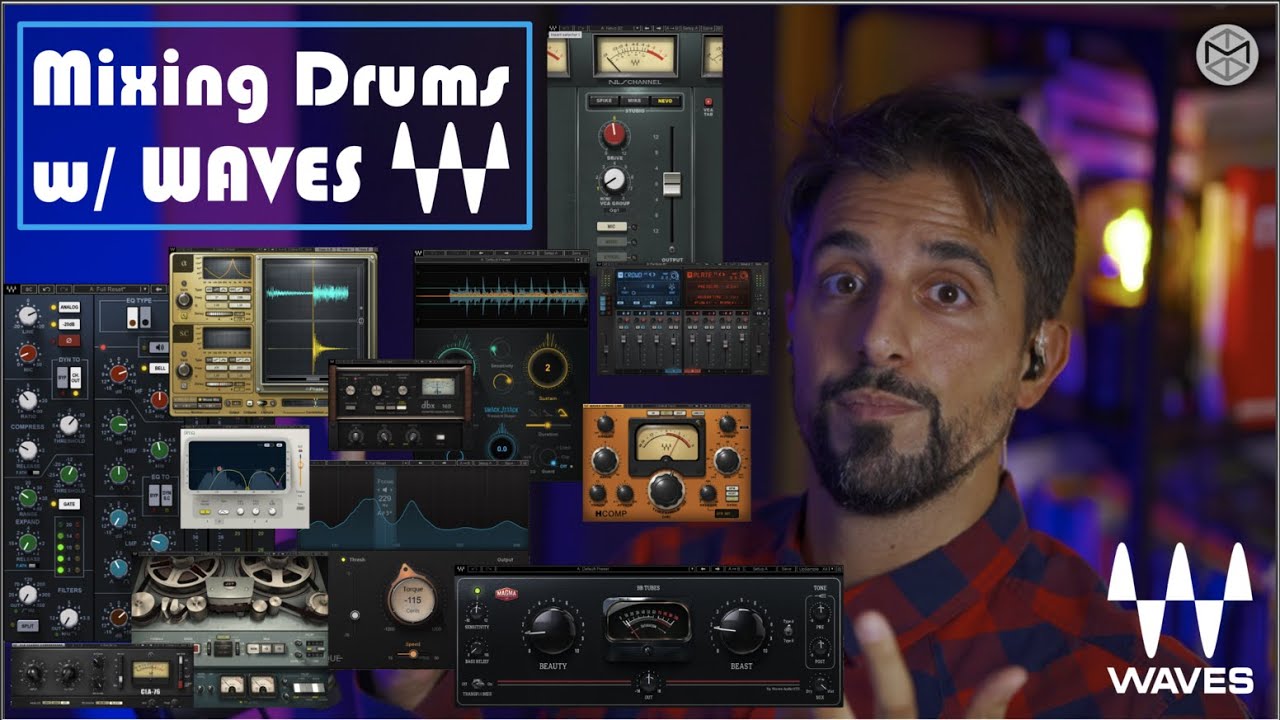This screenshot has width=1280, height=720.
Task: Click the large Waves logo at bottom right
Action: point(1179,619)
